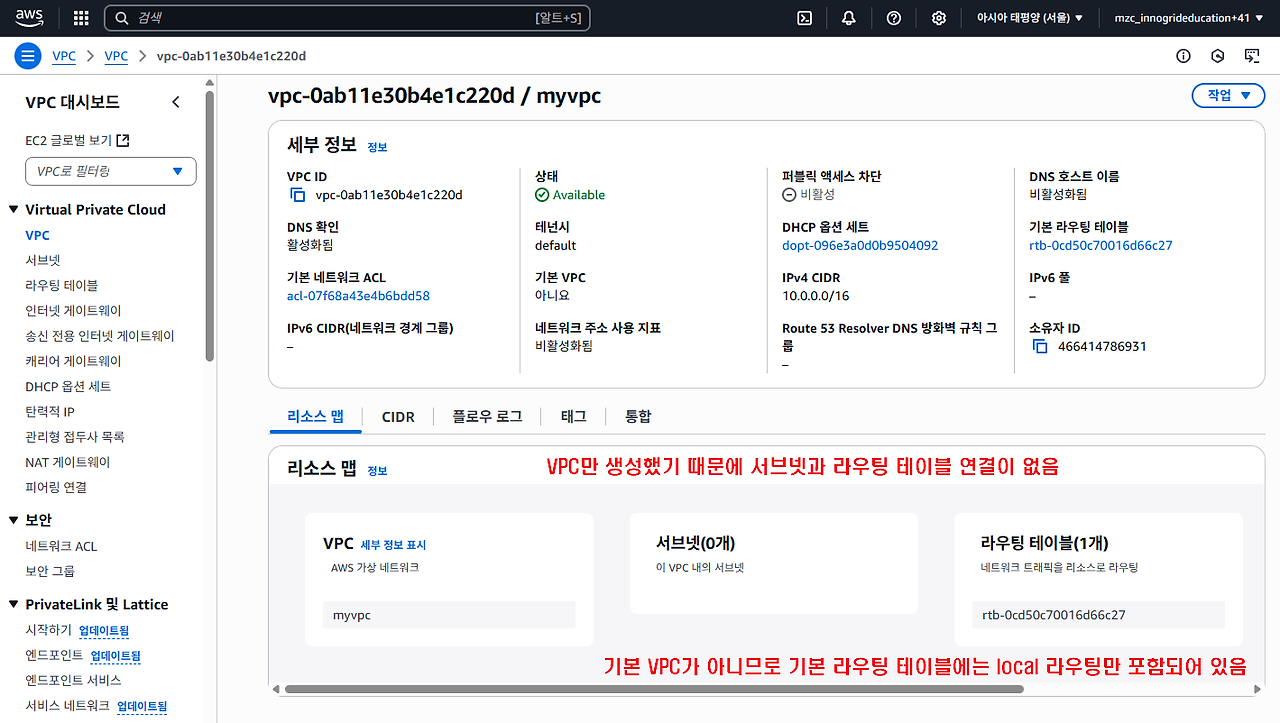Open the help question mark menu

pos(894,18)
